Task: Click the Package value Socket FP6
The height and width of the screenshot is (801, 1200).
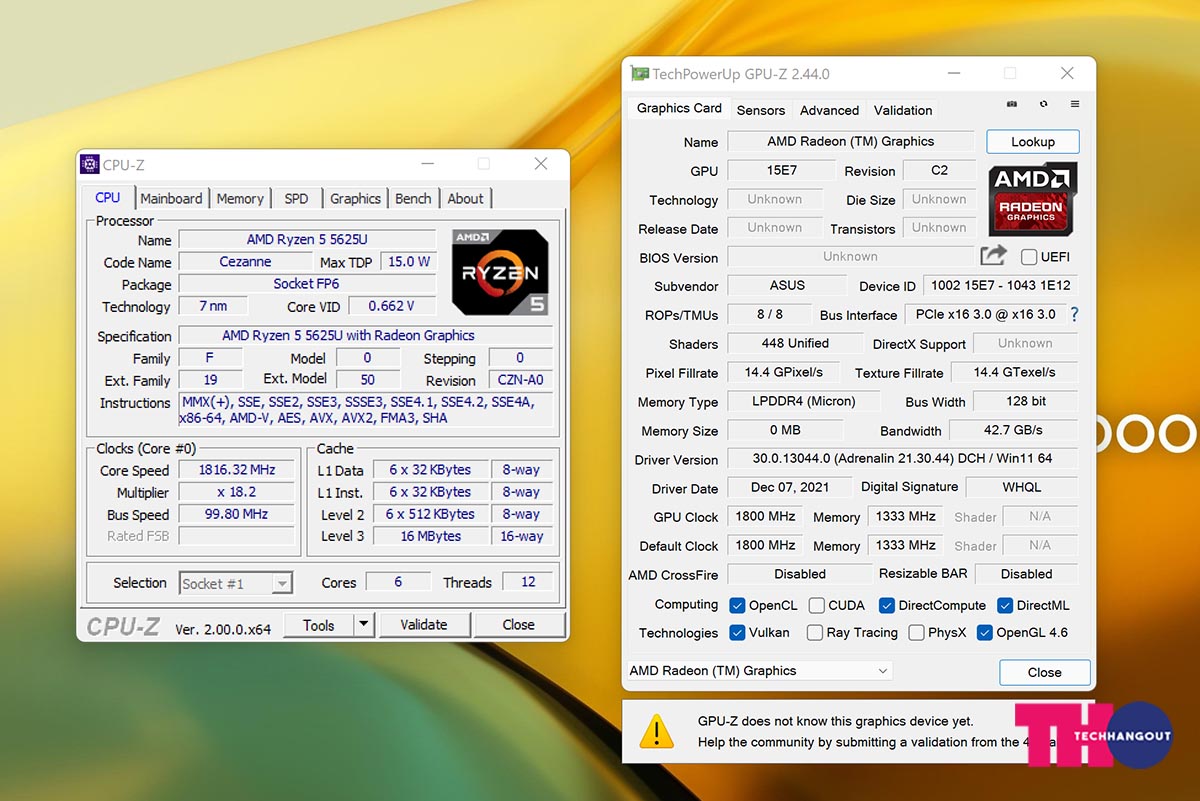Action: tap(307, 284)
